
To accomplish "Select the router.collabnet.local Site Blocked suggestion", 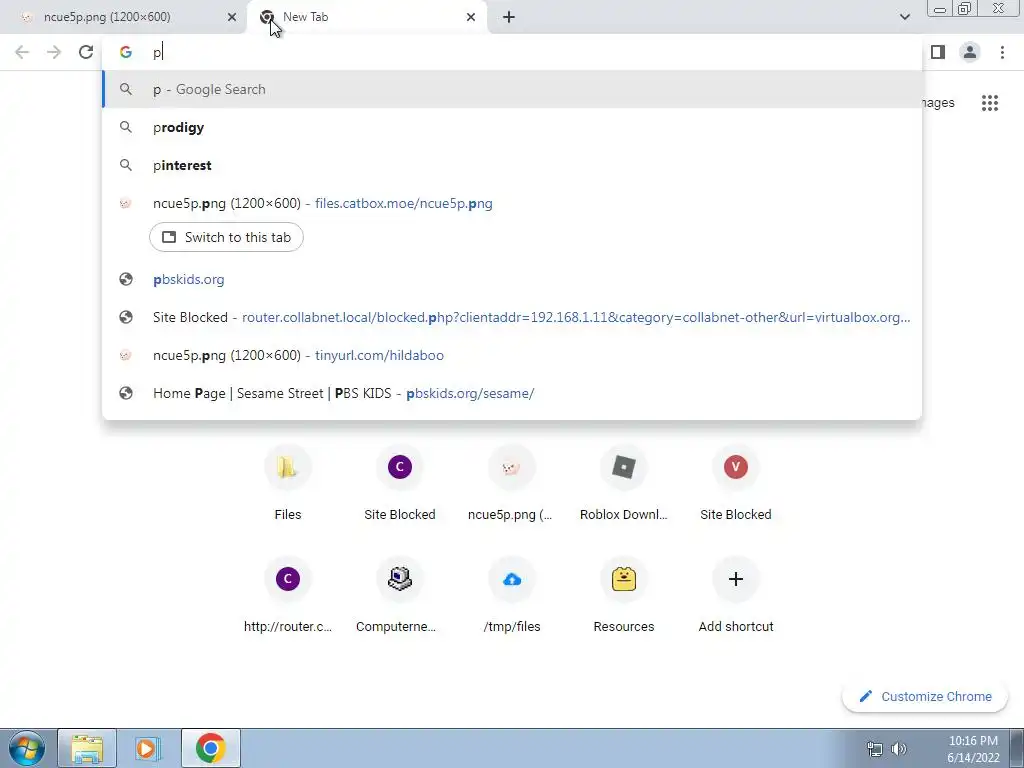I will coord(512,317).
